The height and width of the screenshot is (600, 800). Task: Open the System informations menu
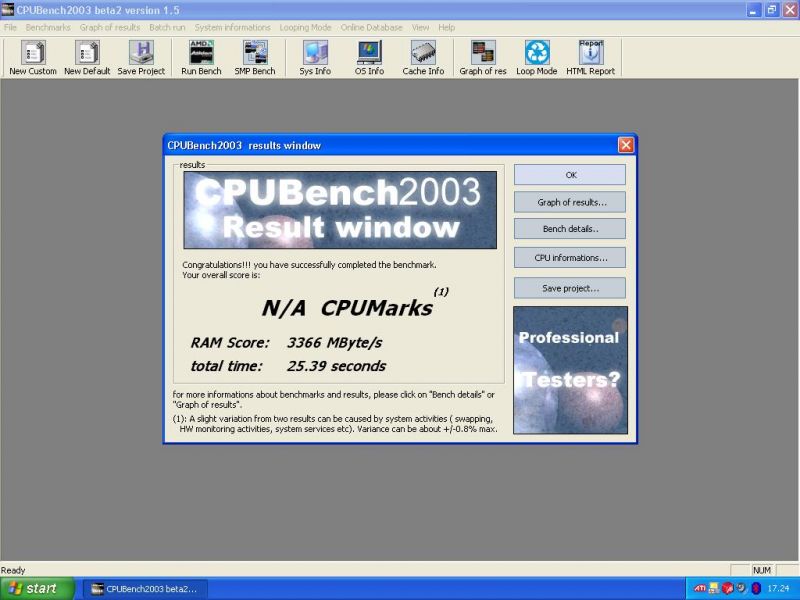click(x=233, y=28)
